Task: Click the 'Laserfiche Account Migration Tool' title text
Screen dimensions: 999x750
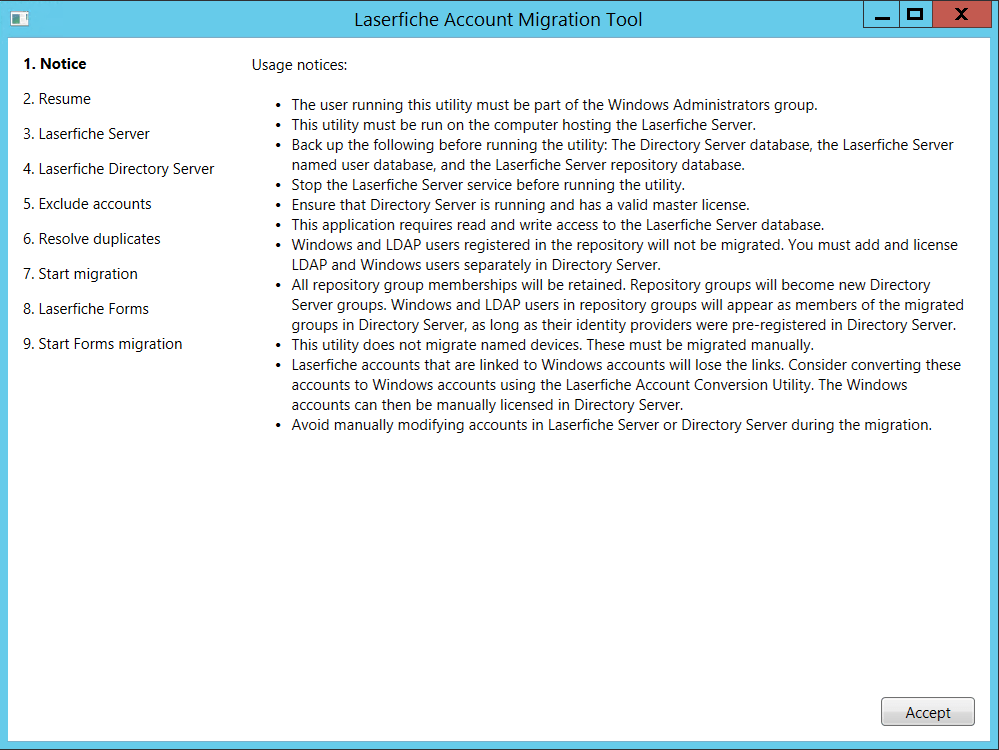Action: point(498,20)
